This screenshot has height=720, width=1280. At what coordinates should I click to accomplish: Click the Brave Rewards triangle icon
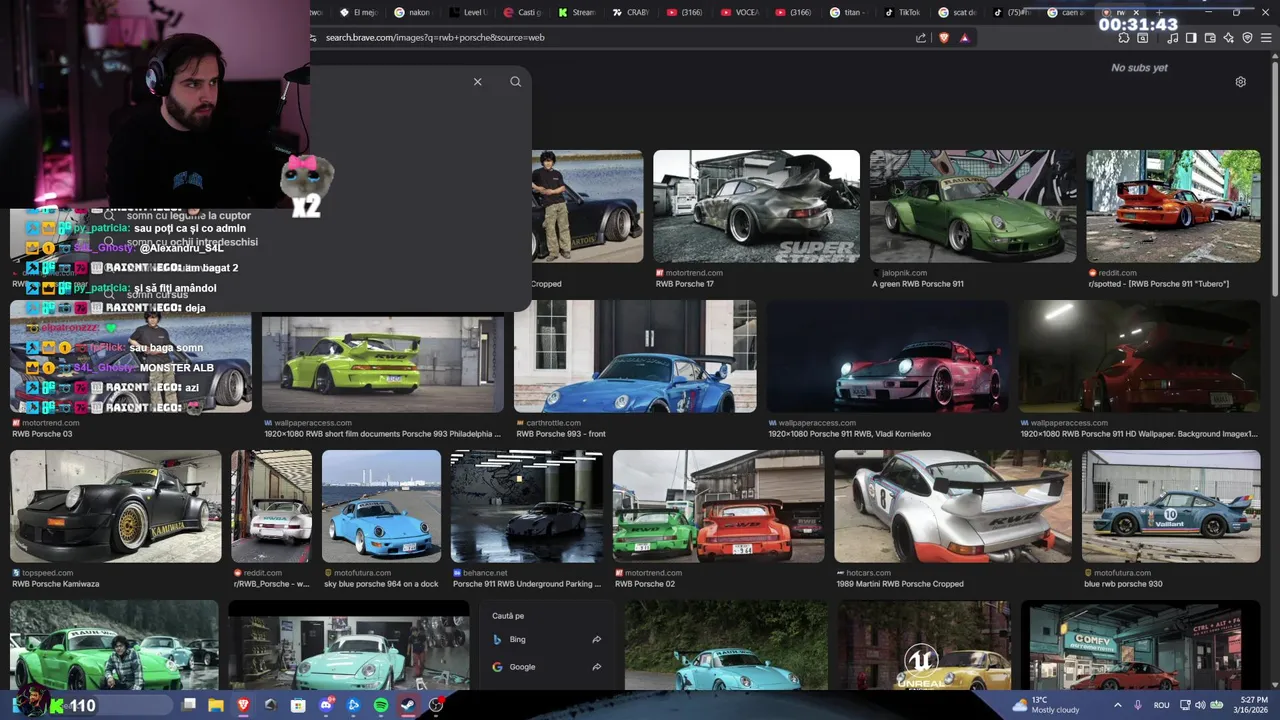[x=965, y=38]
